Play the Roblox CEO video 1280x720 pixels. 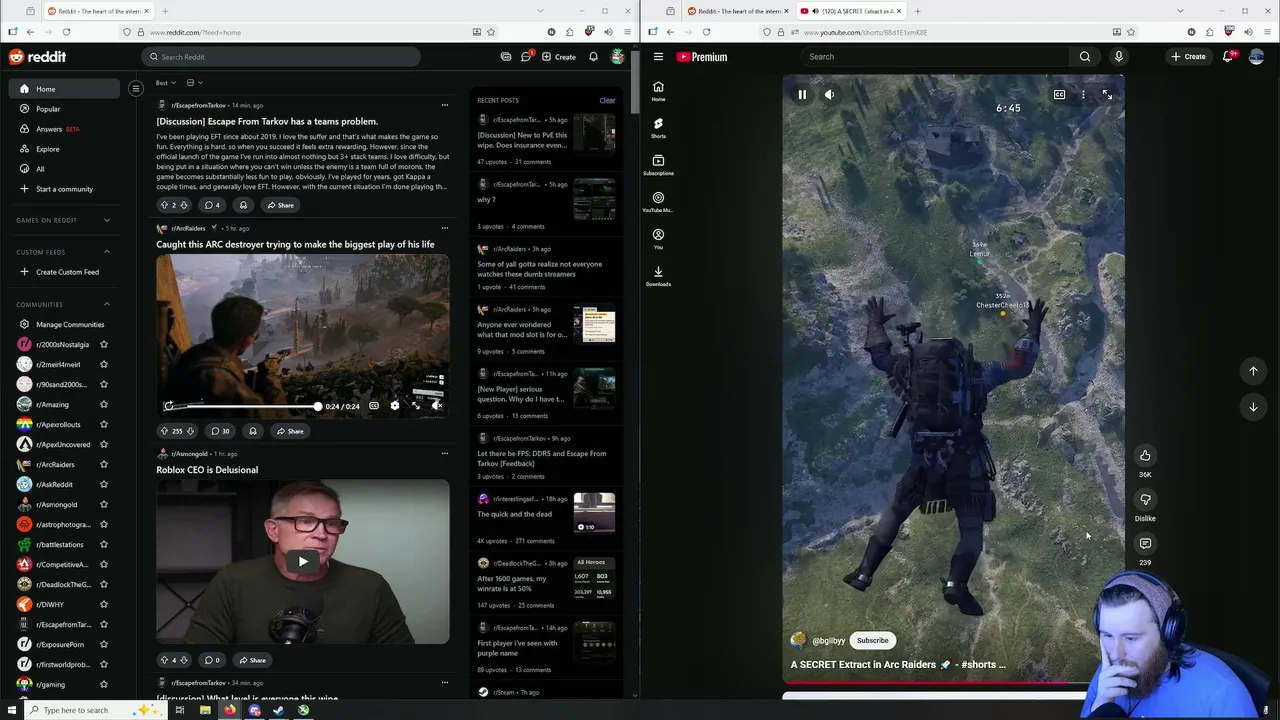(303, 561)
